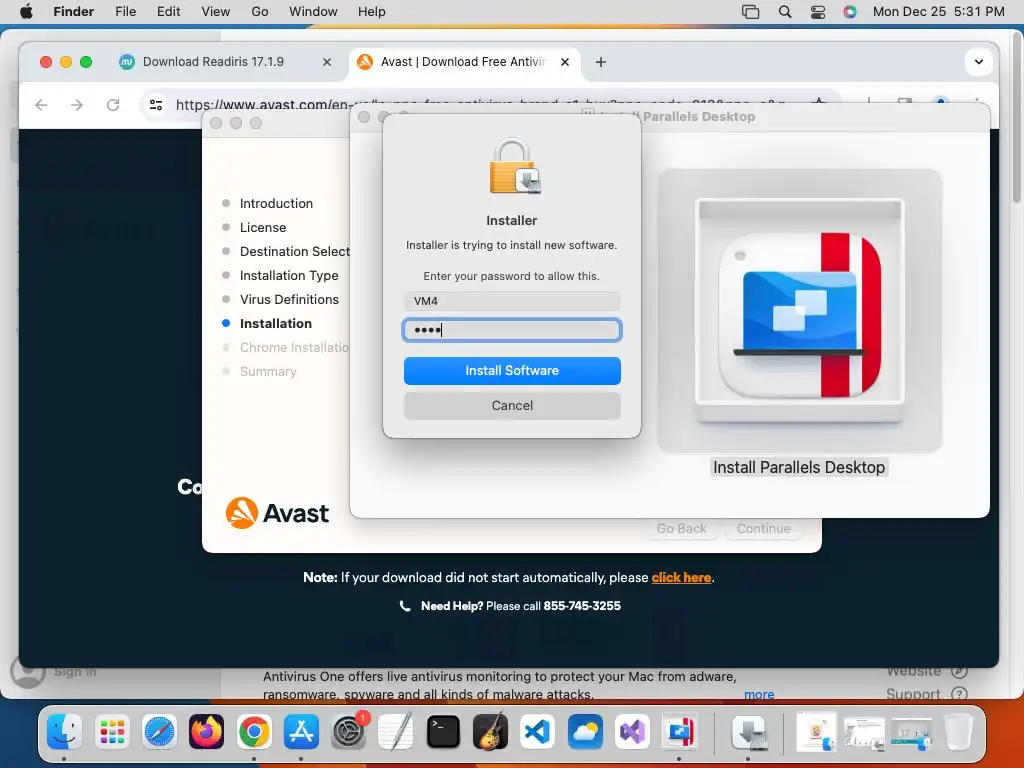This screenshot has height=768, width=1024.
Task: Open the Finder menu
Action: tap(73, 11)
